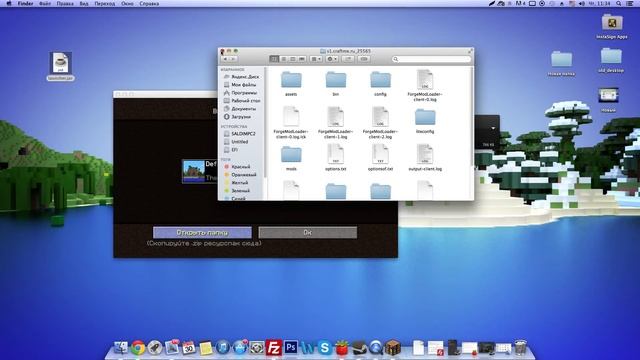Screen dimensions: 640x360
Task: Open the Finder menu
Action: coord(25,3)
